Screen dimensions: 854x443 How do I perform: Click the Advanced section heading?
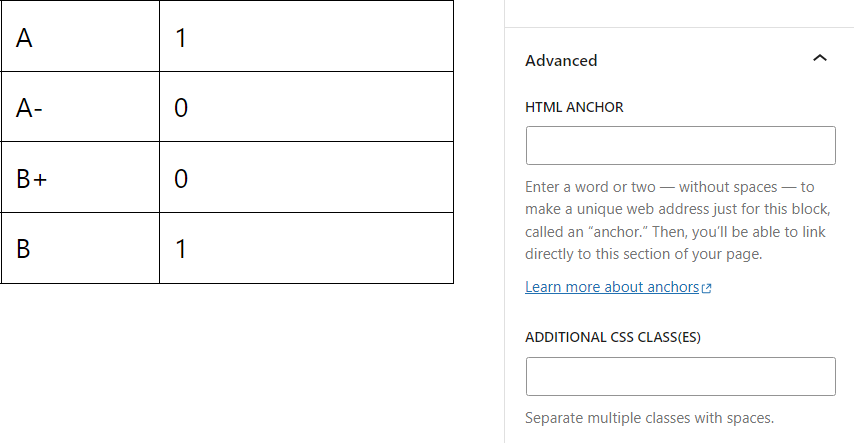[561, 60]
